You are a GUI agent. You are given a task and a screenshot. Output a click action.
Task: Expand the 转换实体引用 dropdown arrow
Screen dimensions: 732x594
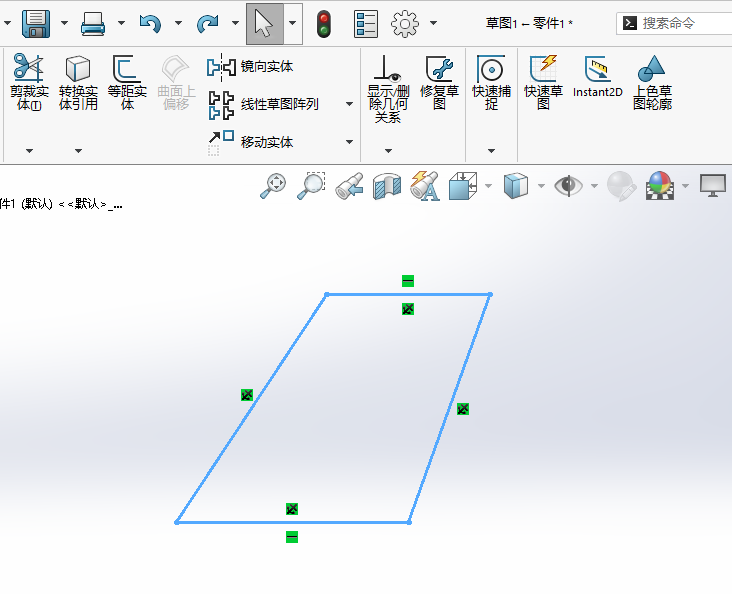pyautogui.click(x=78, y=151)
